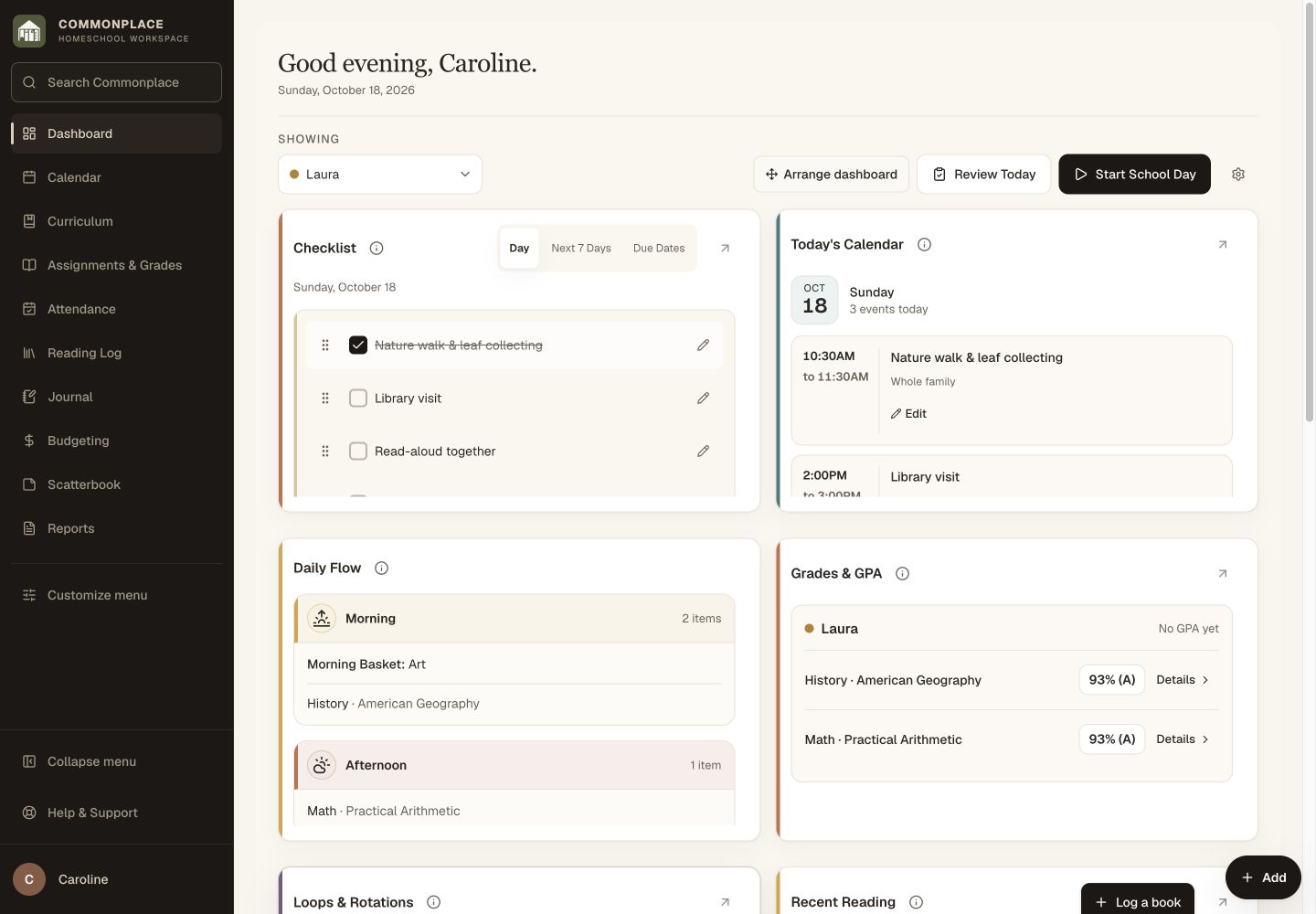Click Daily Flow info icon
Image resolution: width=1316 pixels, height=914 pixels.
(382, 568)
